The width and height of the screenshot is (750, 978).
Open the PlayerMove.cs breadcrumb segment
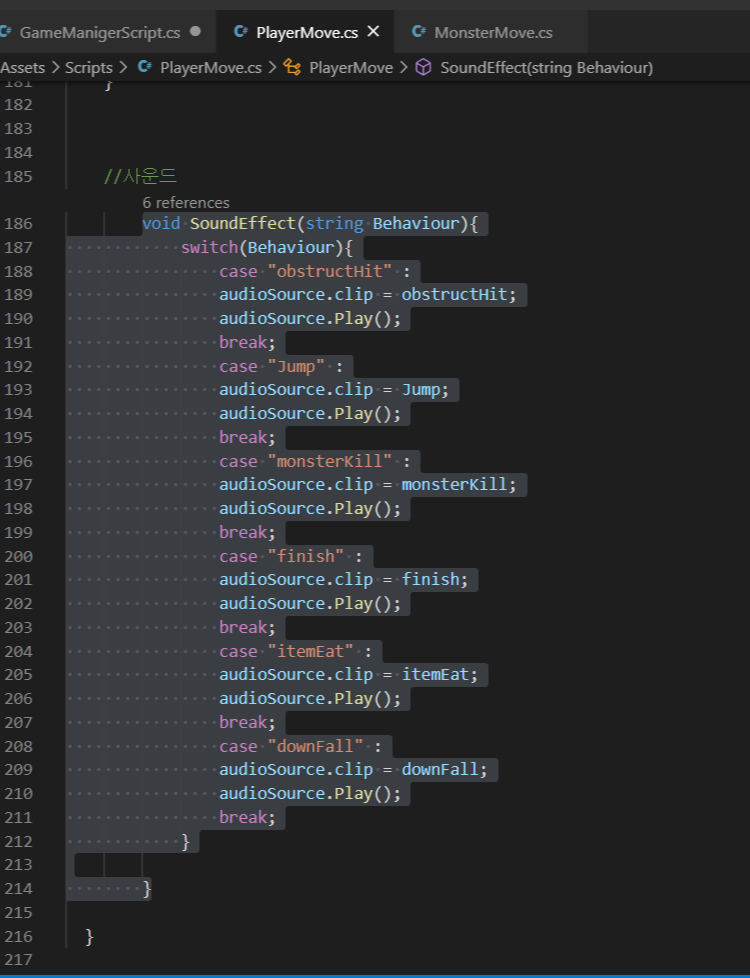[x=210, y=67]
